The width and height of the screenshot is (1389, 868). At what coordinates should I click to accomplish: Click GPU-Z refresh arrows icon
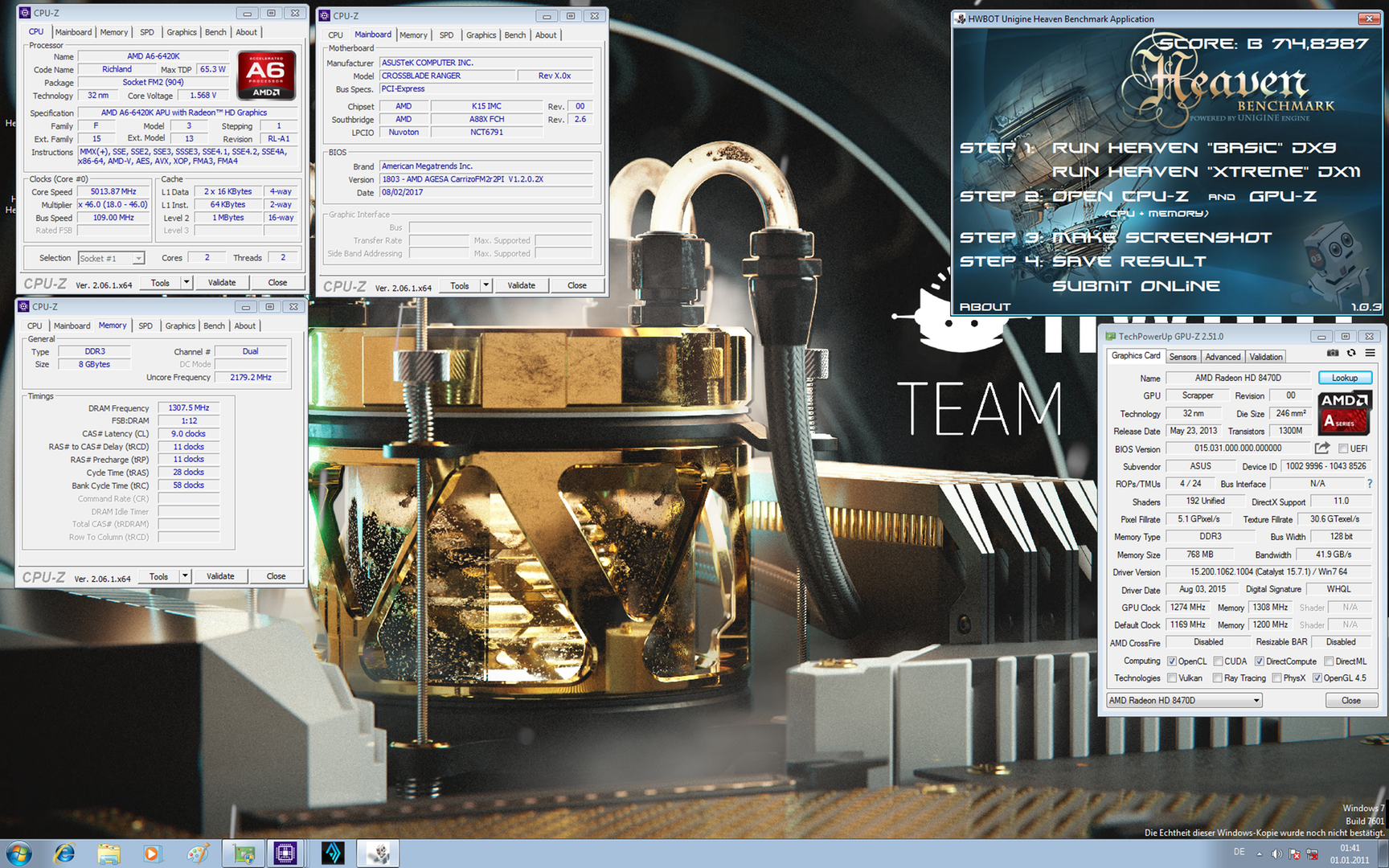[1351, 353]
